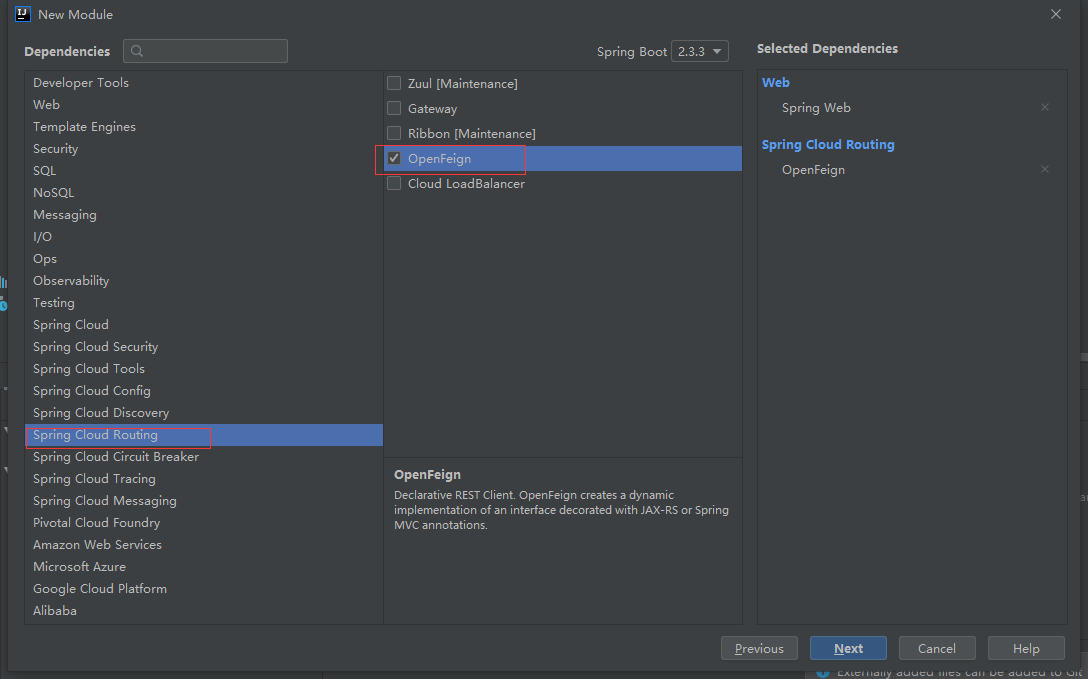Screen dimensions: 1088x679
Task: Select Google Cloud Platform category
Action: pos(204,589)
